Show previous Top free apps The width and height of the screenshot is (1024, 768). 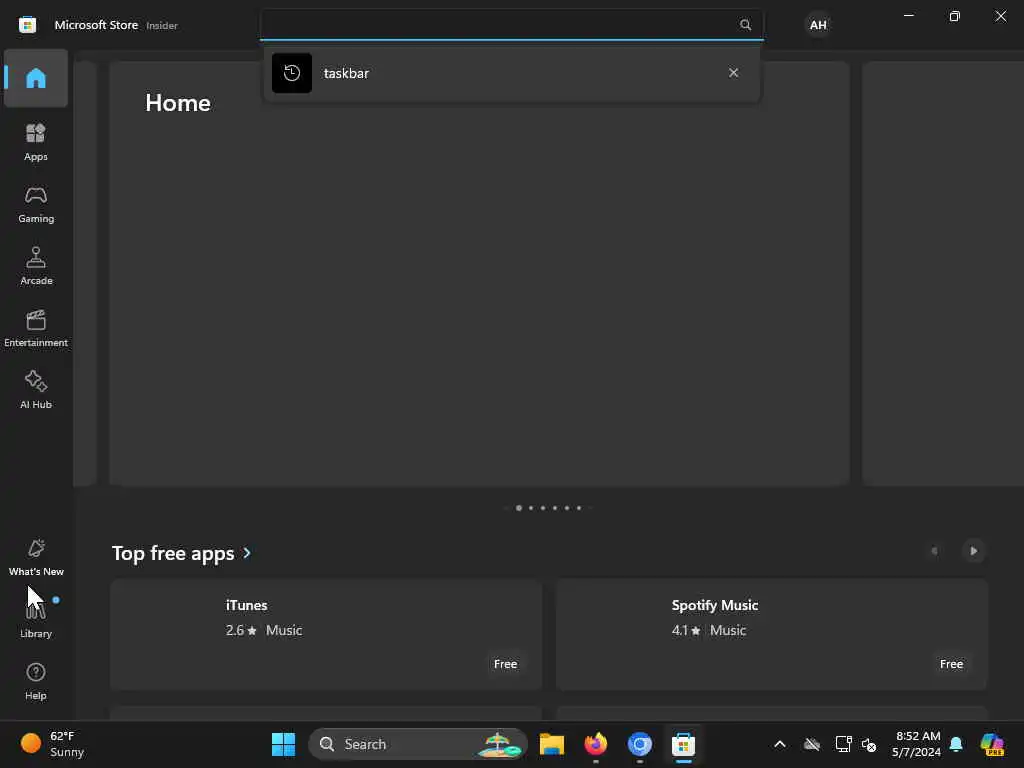(x=935, y=551)
